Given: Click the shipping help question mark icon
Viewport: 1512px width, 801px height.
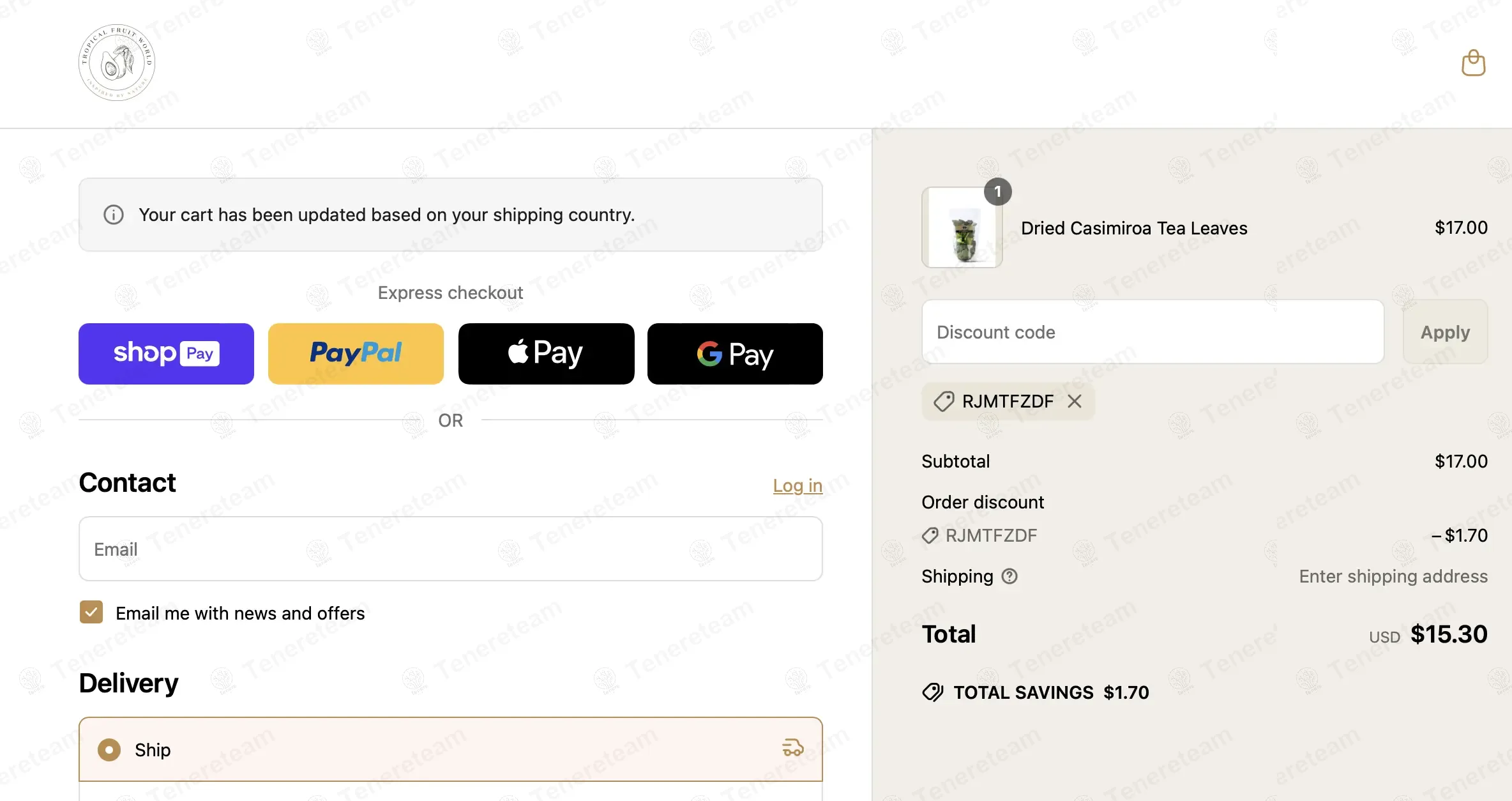Looking at the screenshot, I should (x=1009, y=576).
